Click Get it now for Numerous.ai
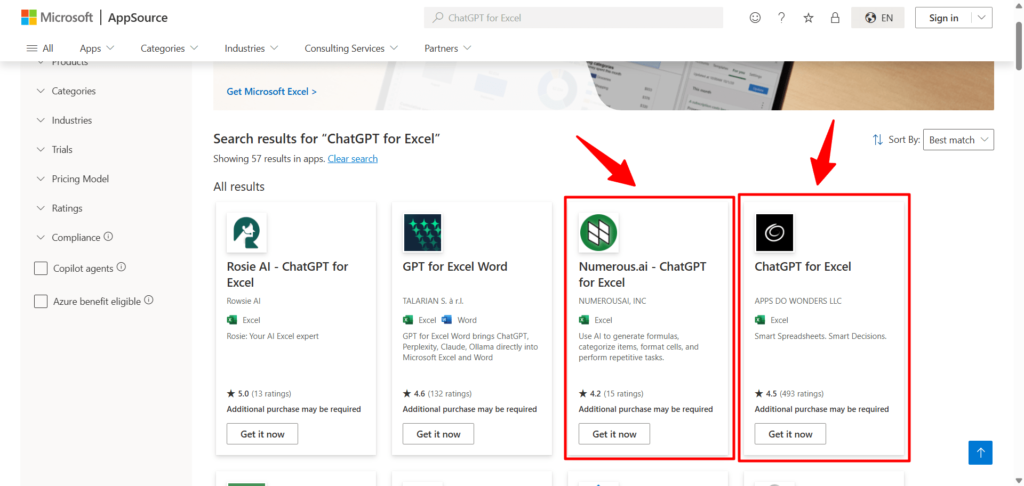 click(x=614, y=434)
